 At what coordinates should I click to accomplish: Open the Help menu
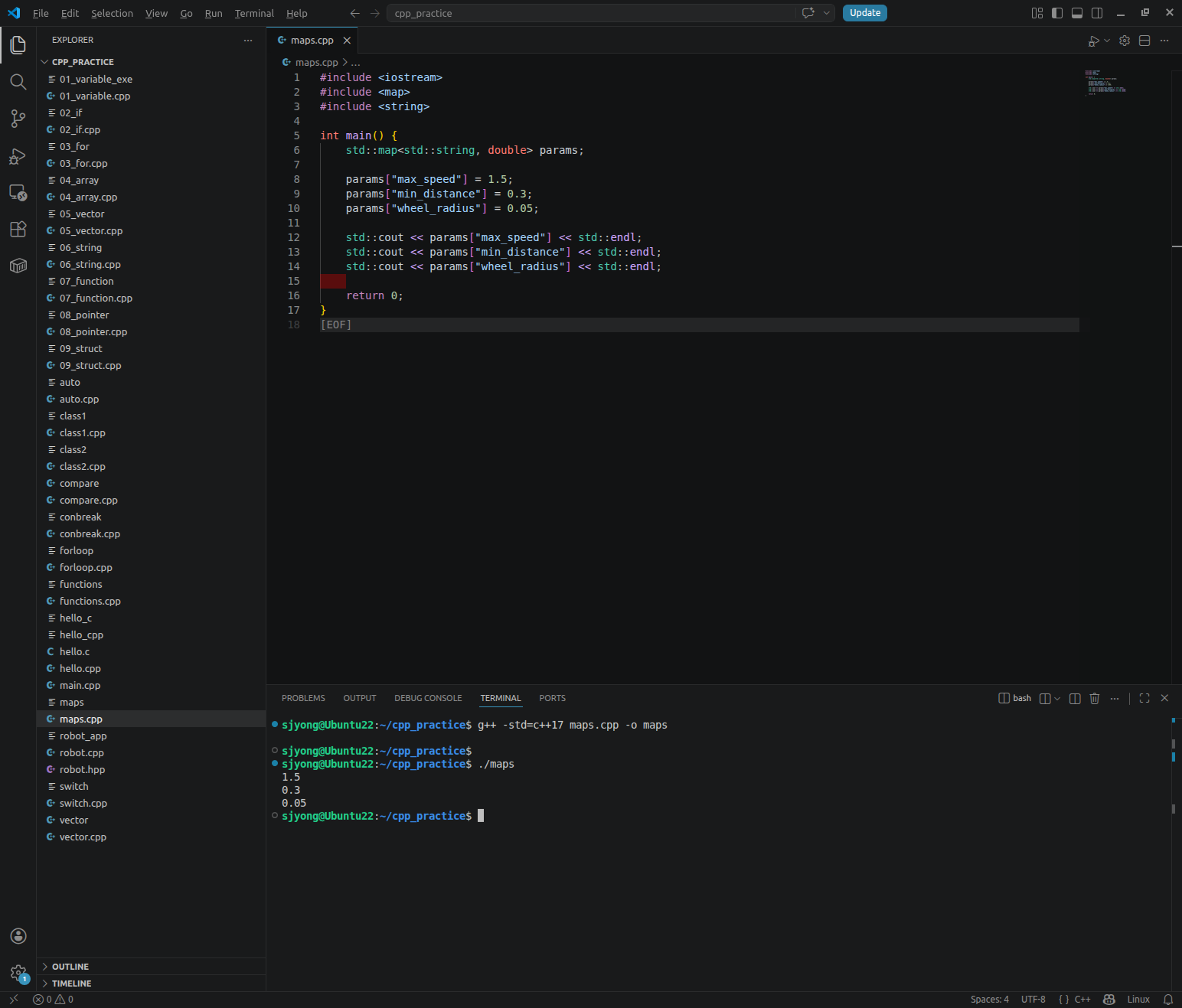click(297, 13)
